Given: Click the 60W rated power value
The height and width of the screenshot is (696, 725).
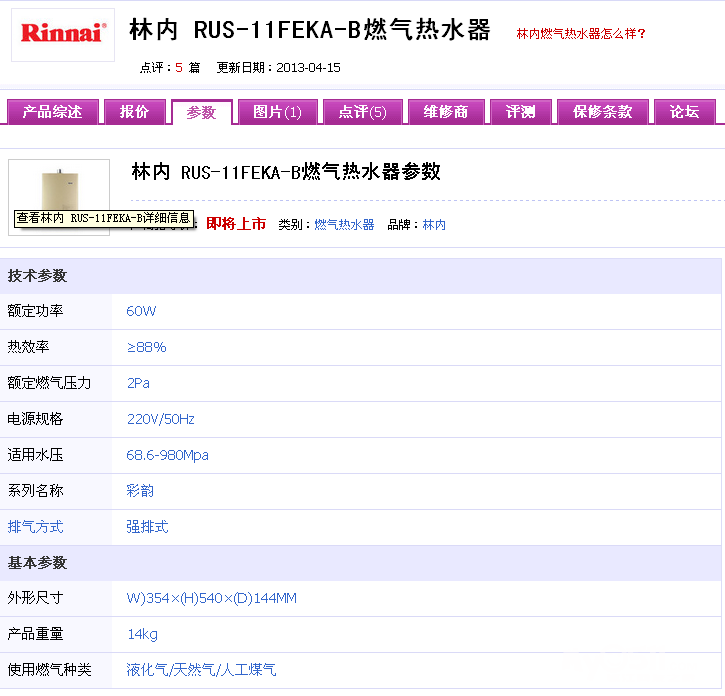Looking at the screenshot, I should click(141, 311).
